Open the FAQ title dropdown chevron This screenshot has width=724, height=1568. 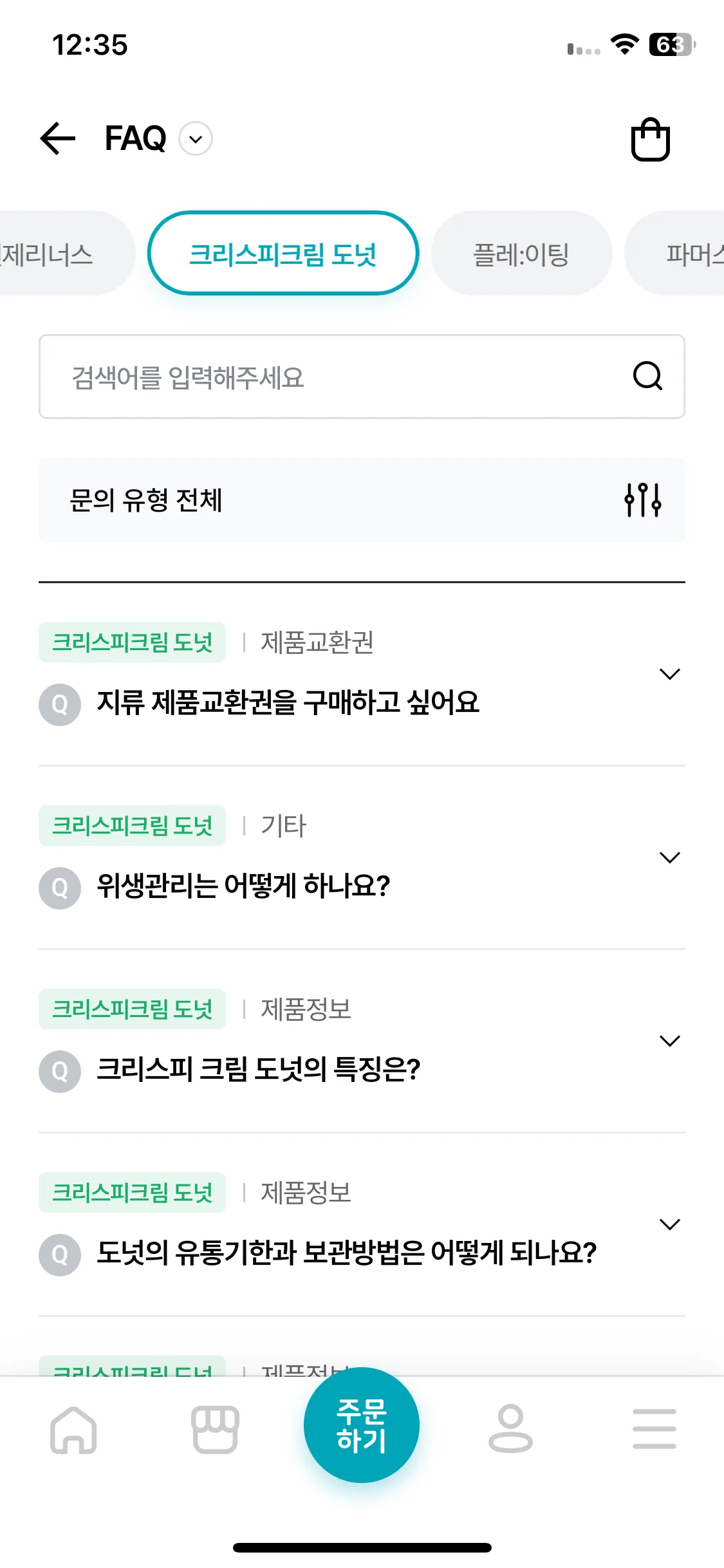pyautogui.click(x=196, y=139)
